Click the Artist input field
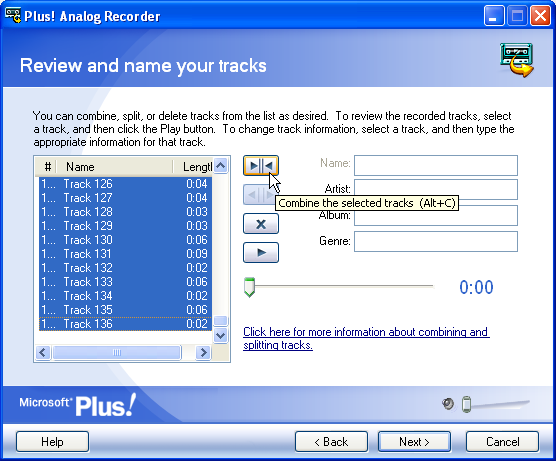 436,189
